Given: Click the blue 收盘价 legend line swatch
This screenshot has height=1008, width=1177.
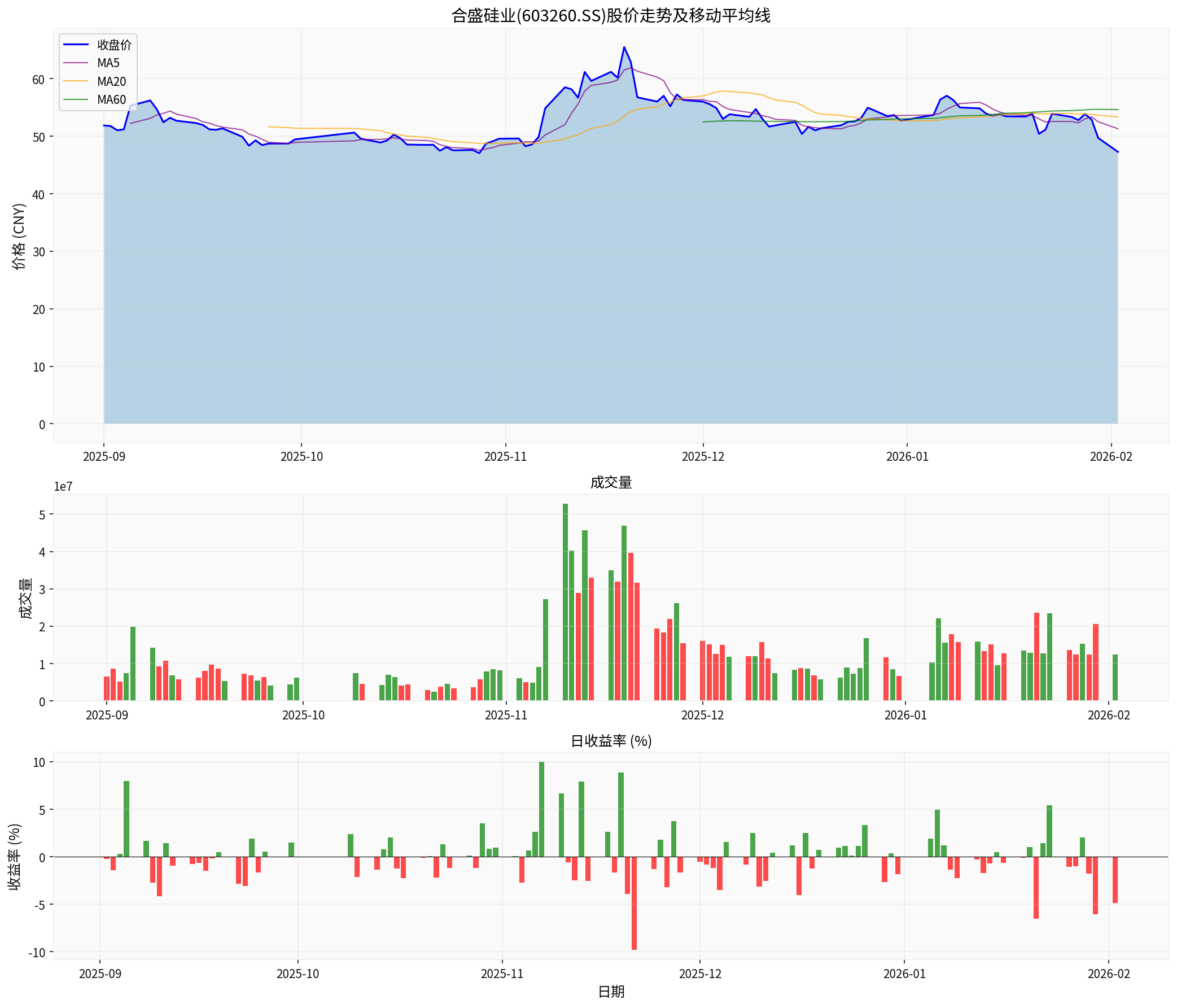Looking at the screenshot, I should pyautogui.click(x=76, y=45).
